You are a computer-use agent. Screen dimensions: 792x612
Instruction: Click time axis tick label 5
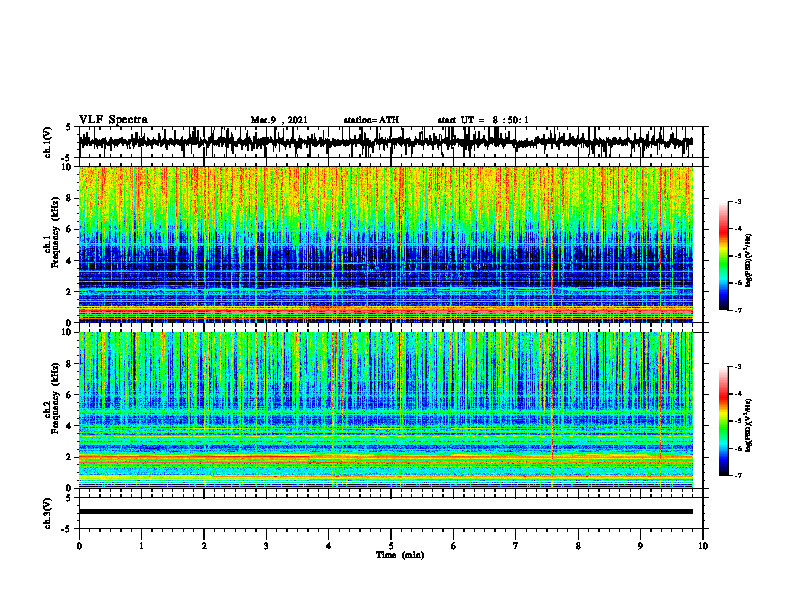391,546
